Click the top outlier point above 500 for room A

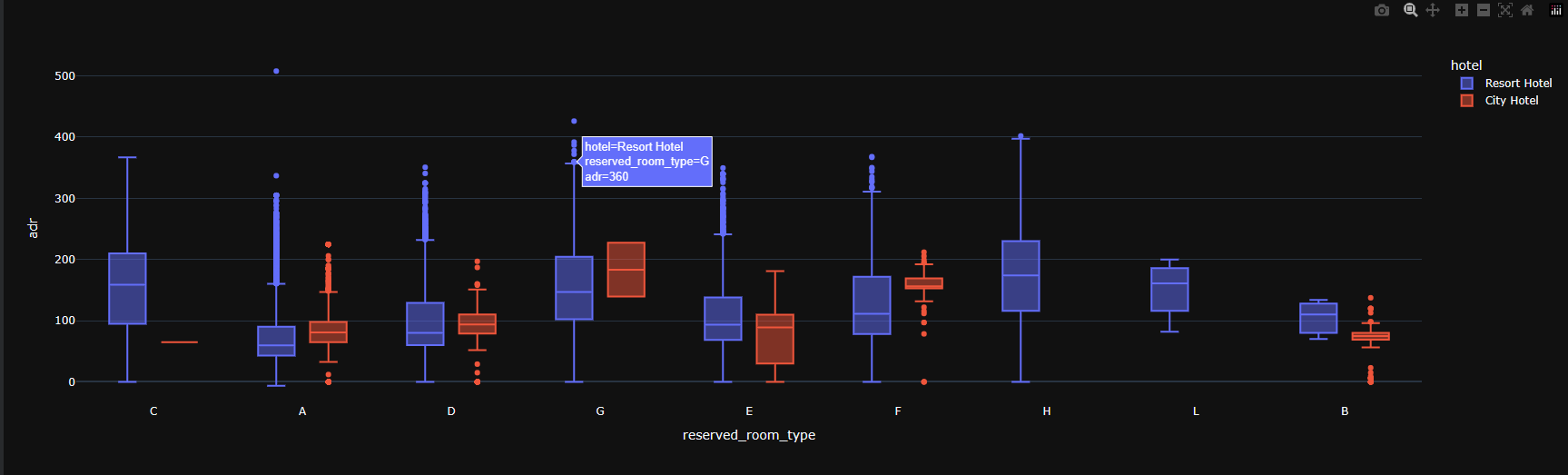(276, 71)
